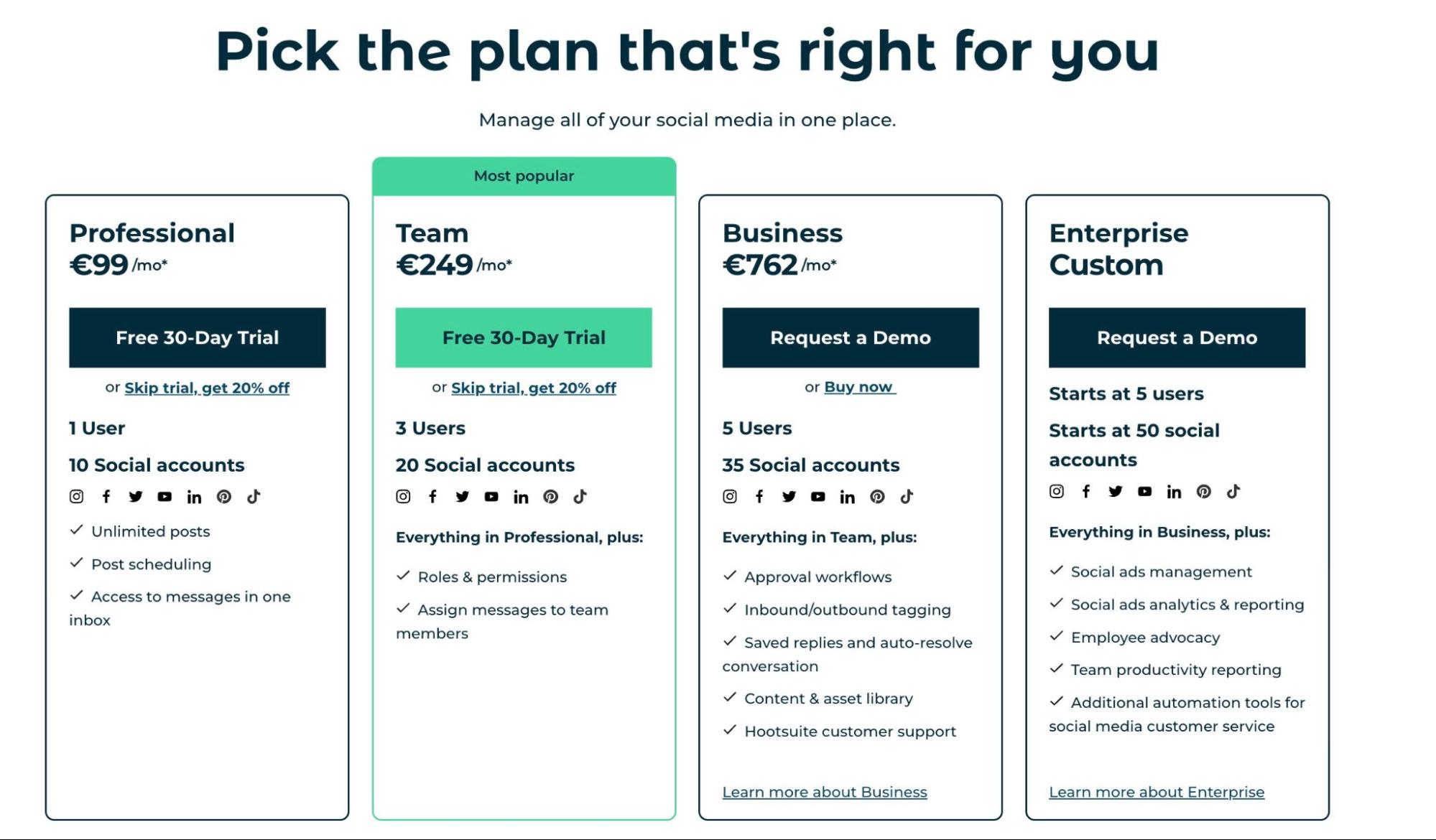Click the LinkedIn icon in Professional plan
This screenshot has width=1436, height=840.
tap(194, 497)
